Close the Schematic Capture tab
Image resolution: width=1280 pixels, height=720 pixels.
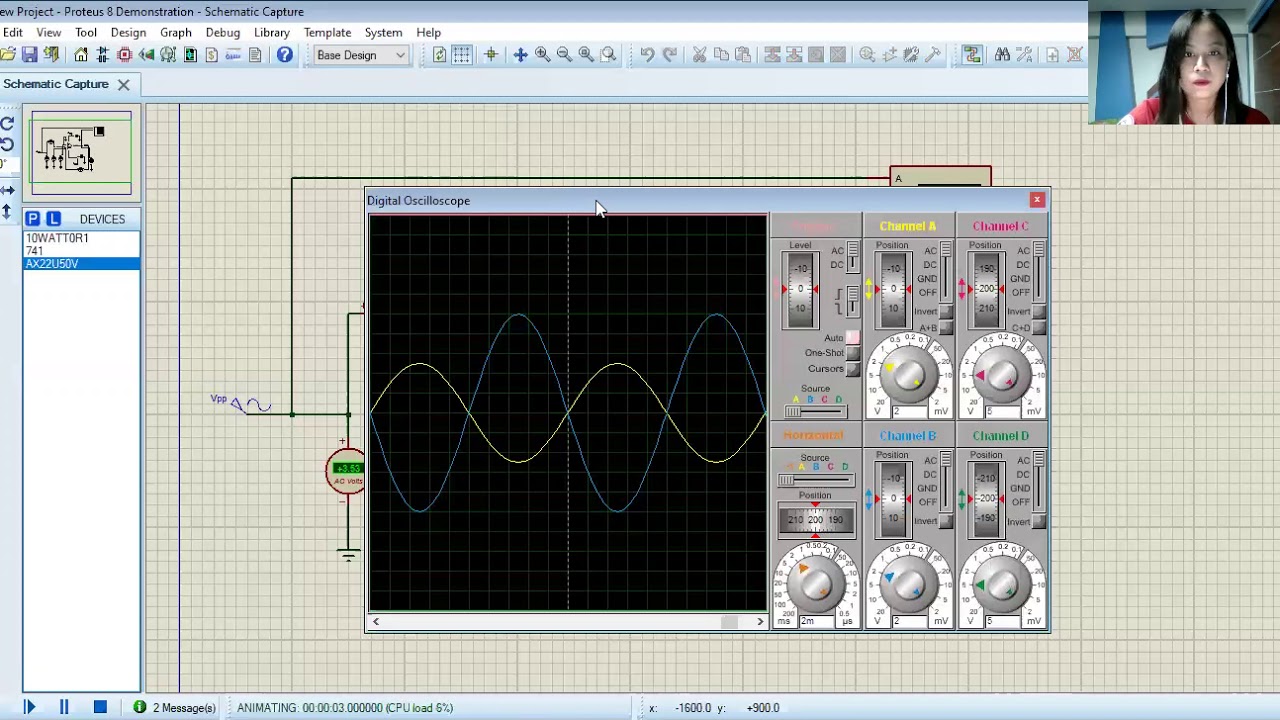point(123,85)
